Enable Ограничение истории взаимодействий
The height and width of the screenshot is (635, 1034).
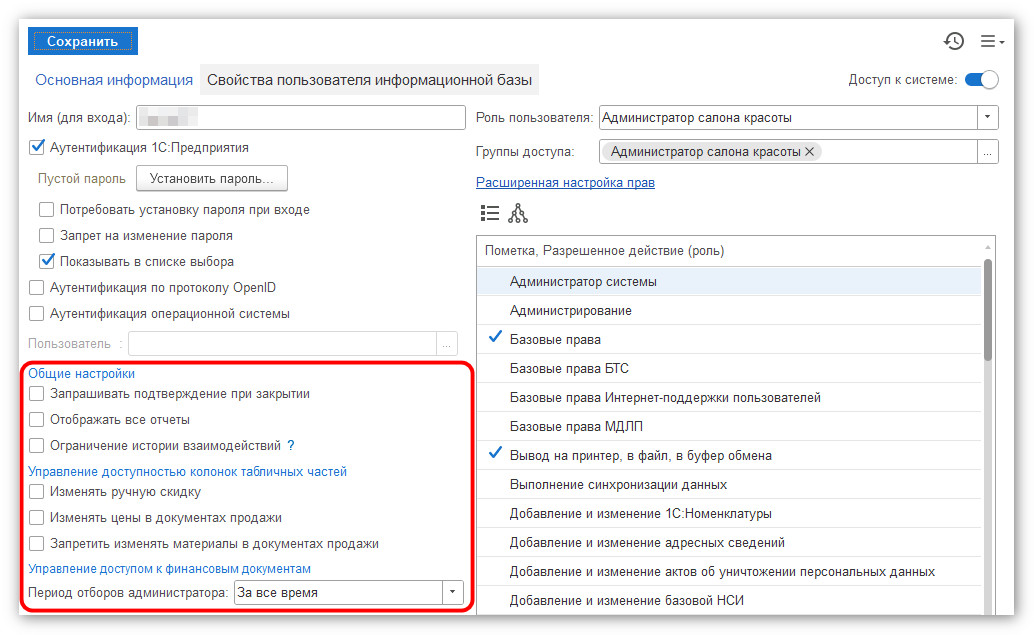(36, 446)
